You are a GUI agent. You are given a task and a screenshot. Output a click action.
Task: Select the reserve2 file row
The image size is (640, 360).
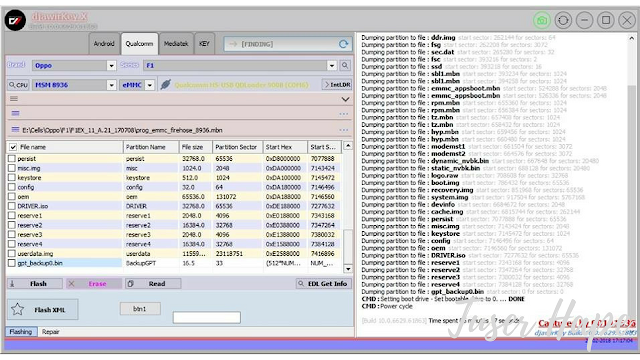coord(174,225)
